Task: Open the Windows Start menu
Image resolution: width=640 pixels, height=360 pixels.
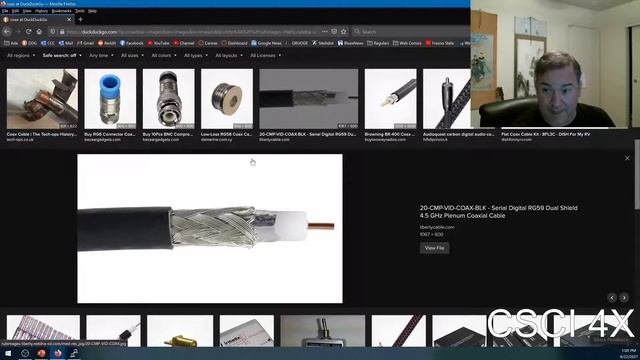Action: 8,353
